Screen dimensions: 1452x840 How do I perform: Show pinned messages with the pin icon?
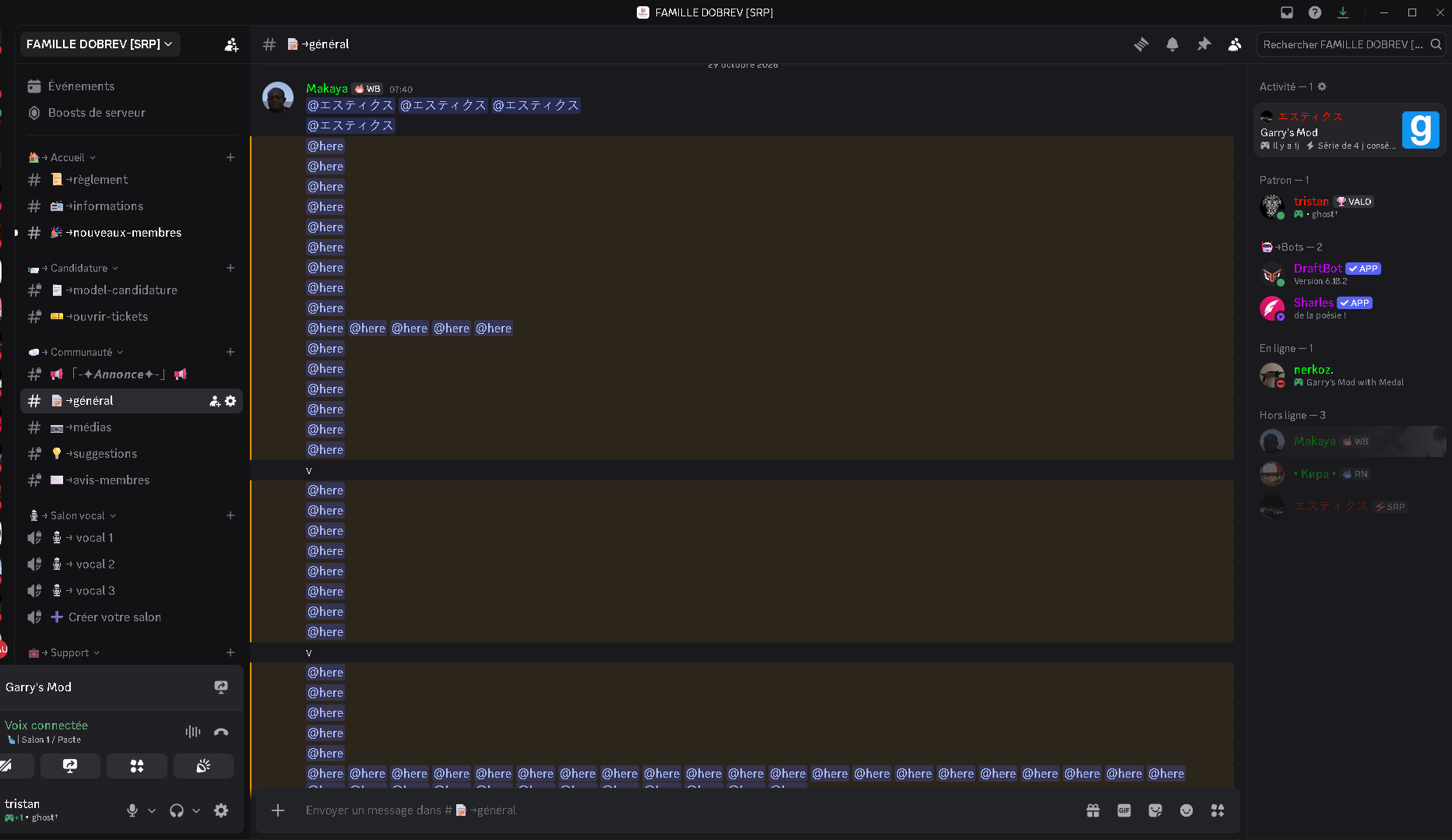[x=1204, y=44]
